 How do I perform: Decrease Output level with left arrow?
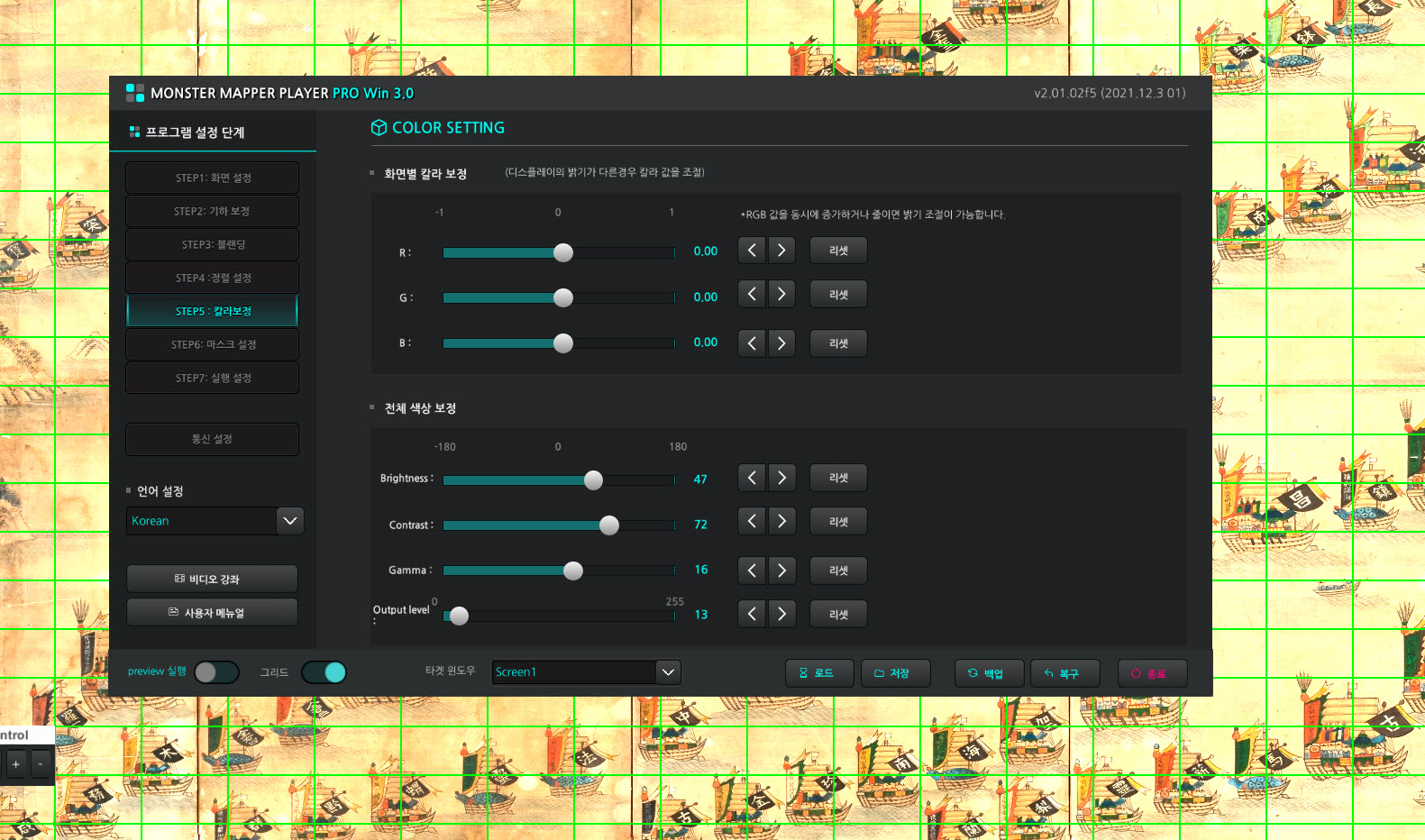(752, 614)
